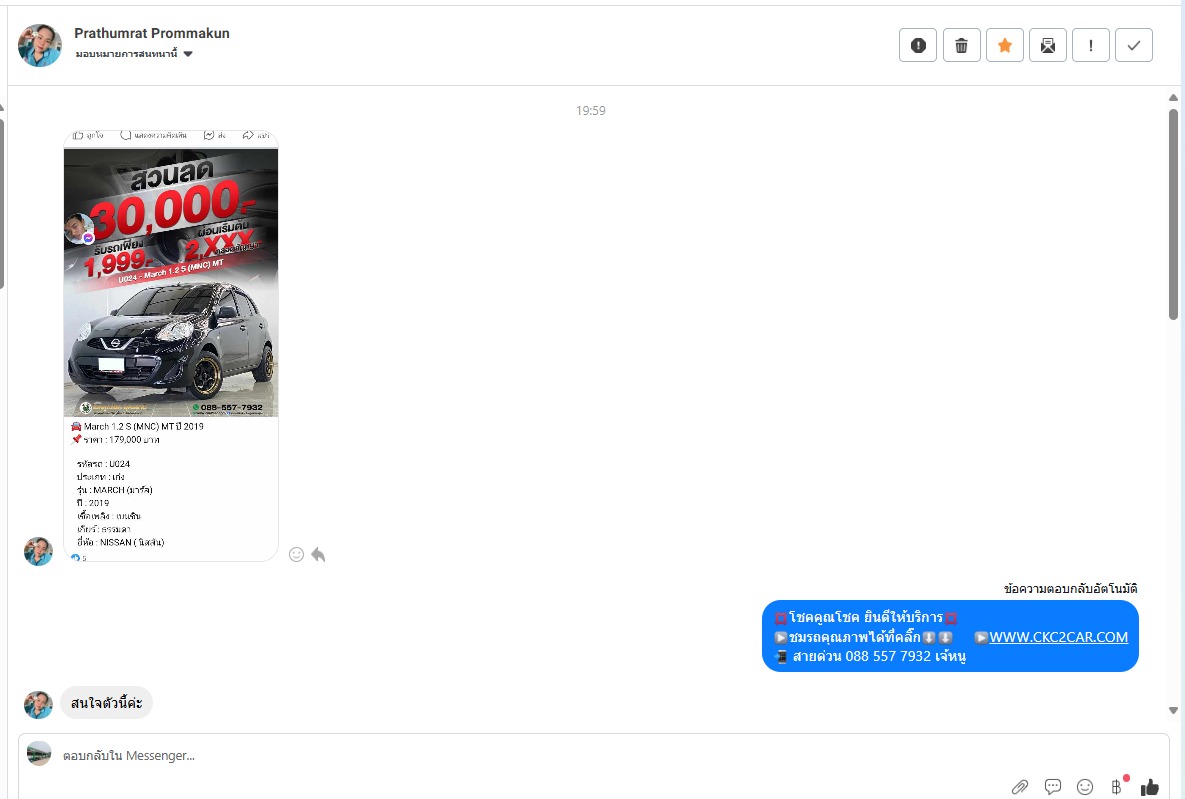Viewport: 1185px width, 799px height.
Task: Click the automatic reply label above bubble
Action: click(1070, 588)
